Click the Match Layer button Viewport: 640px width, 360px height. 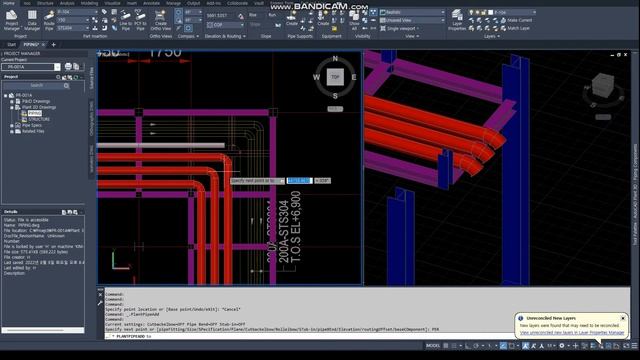pyautogui.click(x=515, y=28)
